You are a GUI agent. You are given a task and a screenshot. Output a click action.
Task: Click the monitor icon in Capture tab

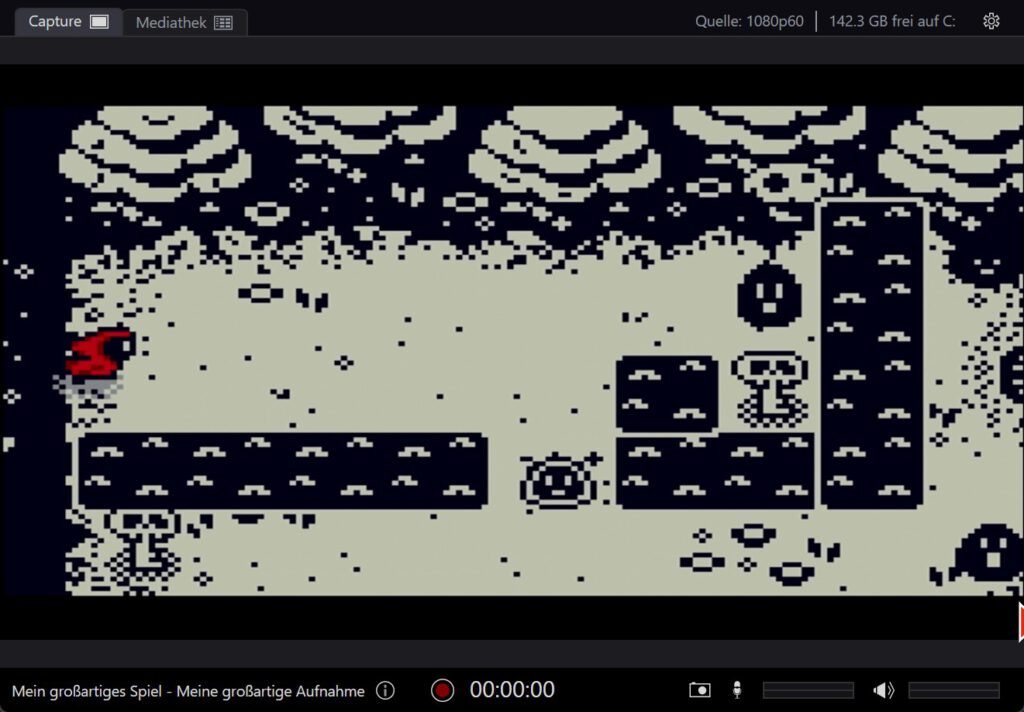(99, 21)
